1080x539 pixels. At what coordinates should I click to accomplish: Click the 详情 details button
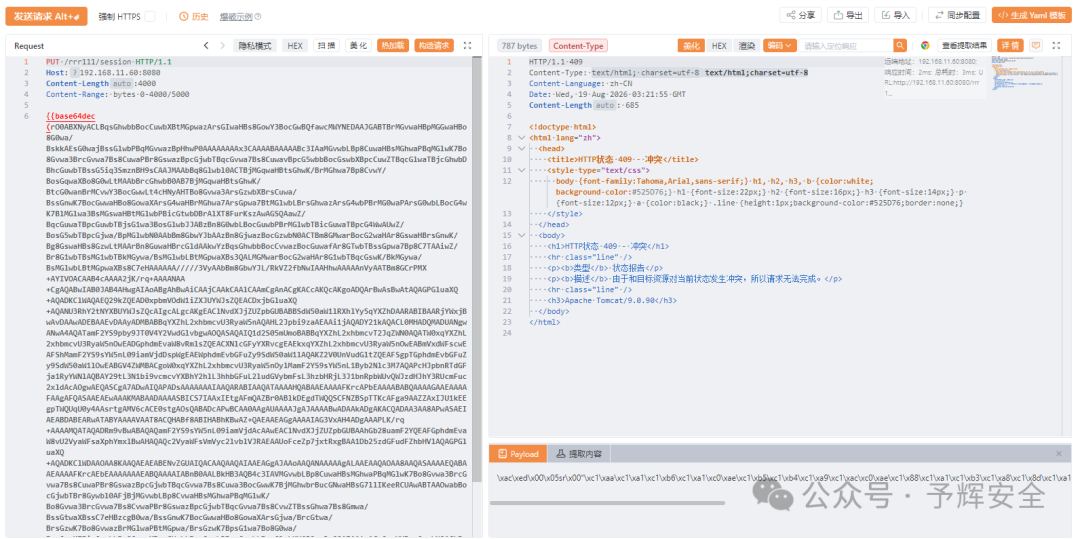[x=1010, y=45]
